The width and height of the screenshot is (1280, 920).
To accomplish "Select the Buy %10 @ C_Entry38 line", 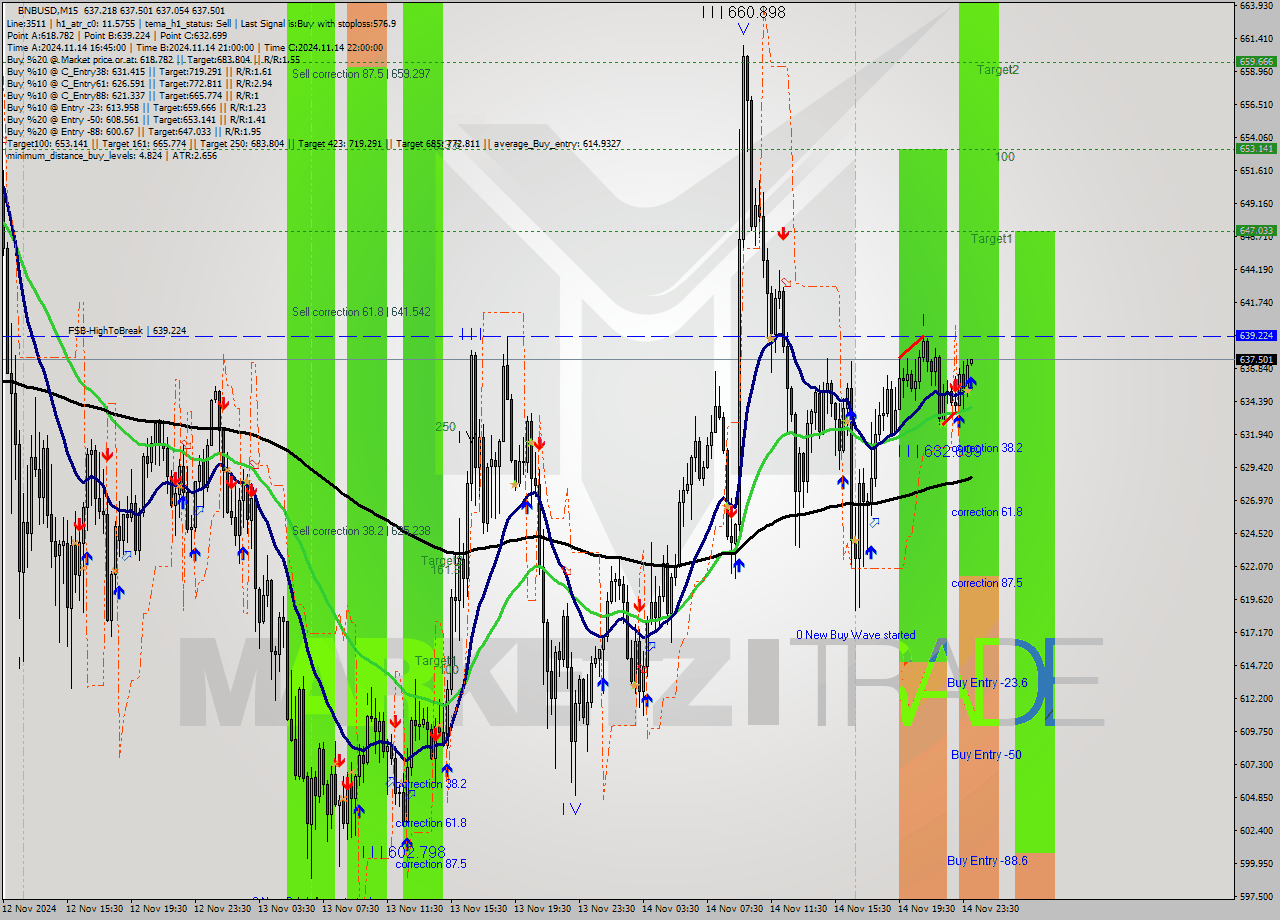I will [x=139, y=72].
